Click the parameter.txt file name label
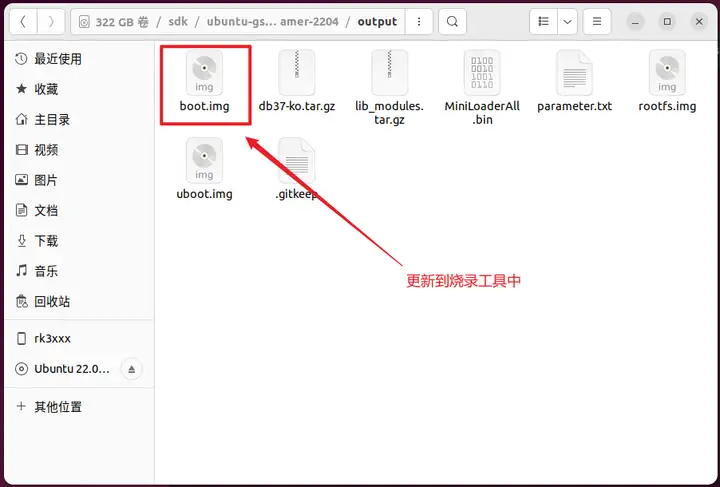720x487 pixels. [574, 106]
